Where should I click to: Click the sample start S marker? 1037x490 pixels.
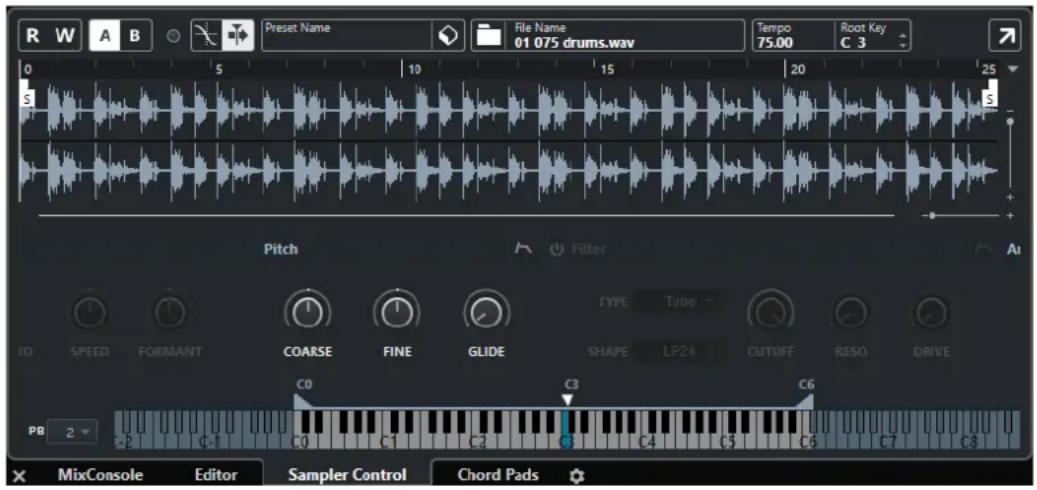click(x=27, y=99)
